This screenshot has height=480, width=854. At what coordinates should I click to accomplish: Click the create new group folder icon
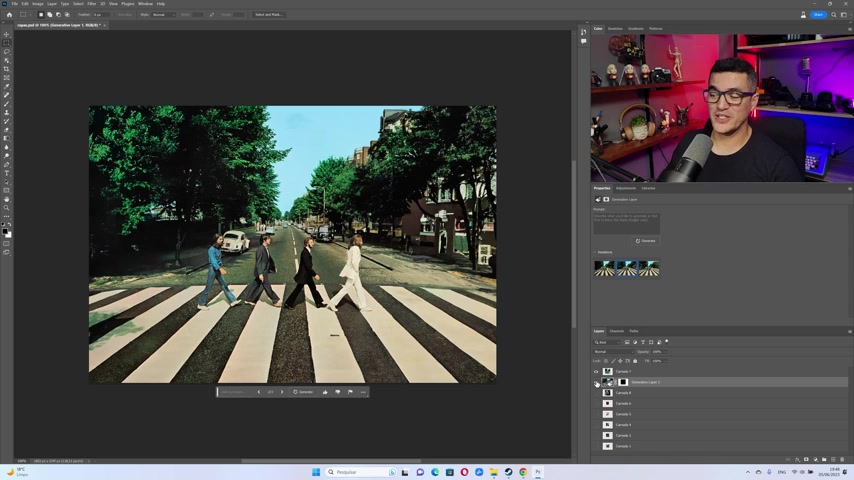pyautogui.click(x=824, y=459)
